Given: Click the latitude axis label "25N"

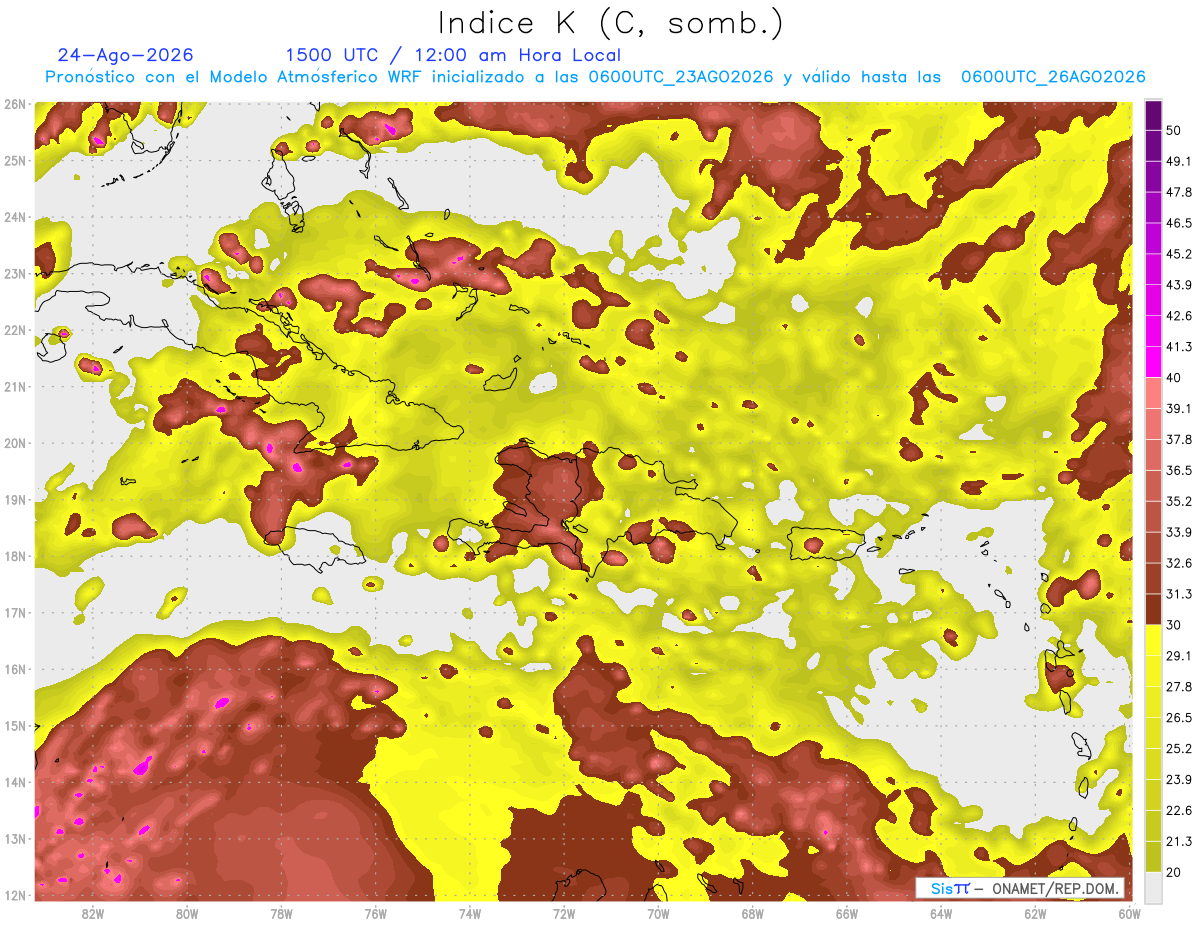Looking at the screenshot, I should (x=15, y=161).
